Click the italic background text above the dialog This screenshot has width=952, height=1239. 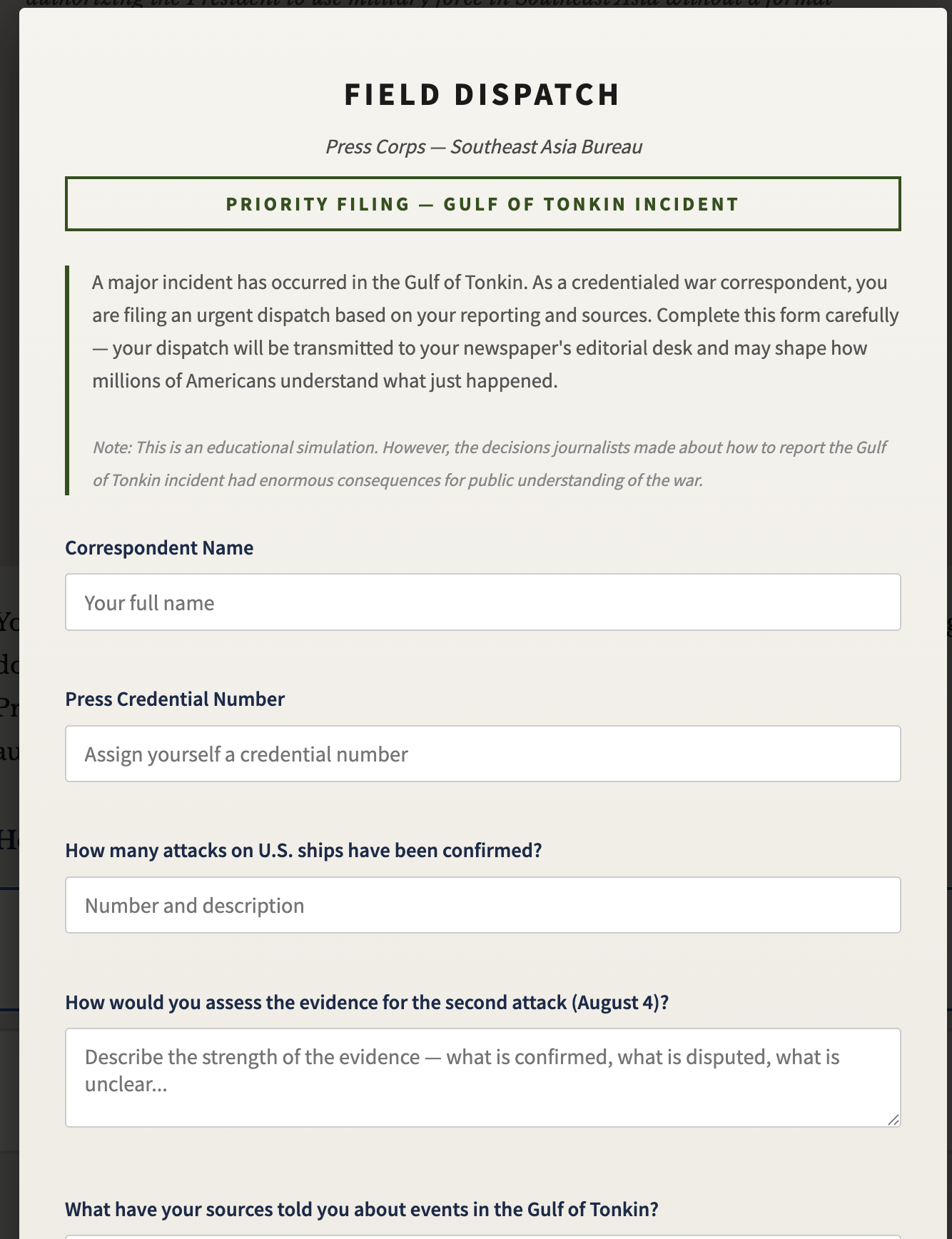click(x=428, y=4)
